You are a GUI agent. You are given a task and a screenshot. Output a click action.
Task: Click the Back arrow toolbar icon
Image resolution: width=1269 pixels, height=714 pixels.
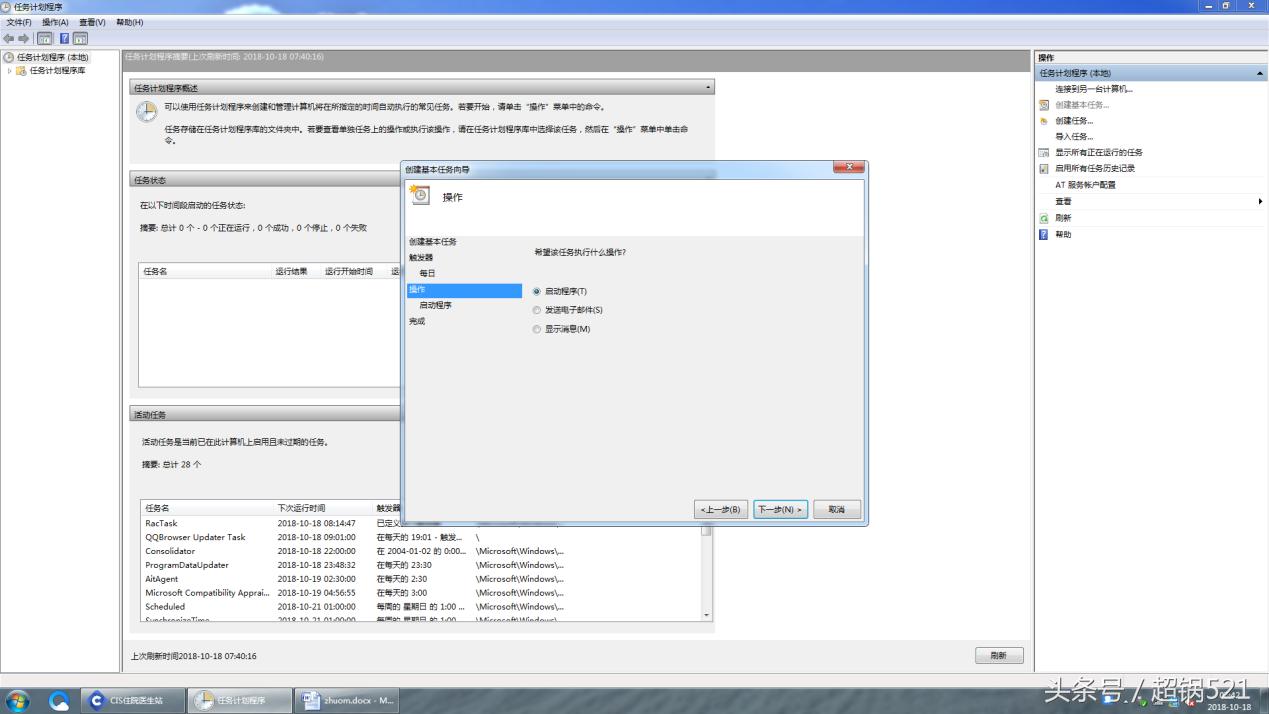(x=9, y=38)
